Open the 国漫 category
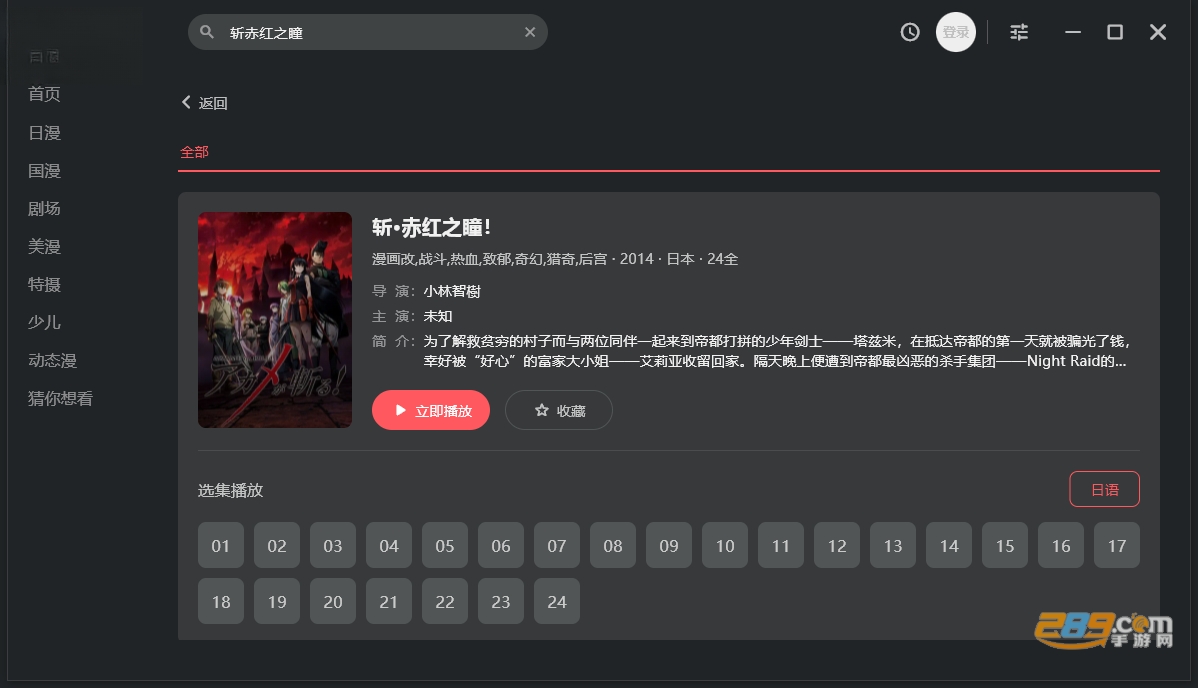Viewport: 1198px width, 688px height. pyautogui.click(x=44, y=171)
